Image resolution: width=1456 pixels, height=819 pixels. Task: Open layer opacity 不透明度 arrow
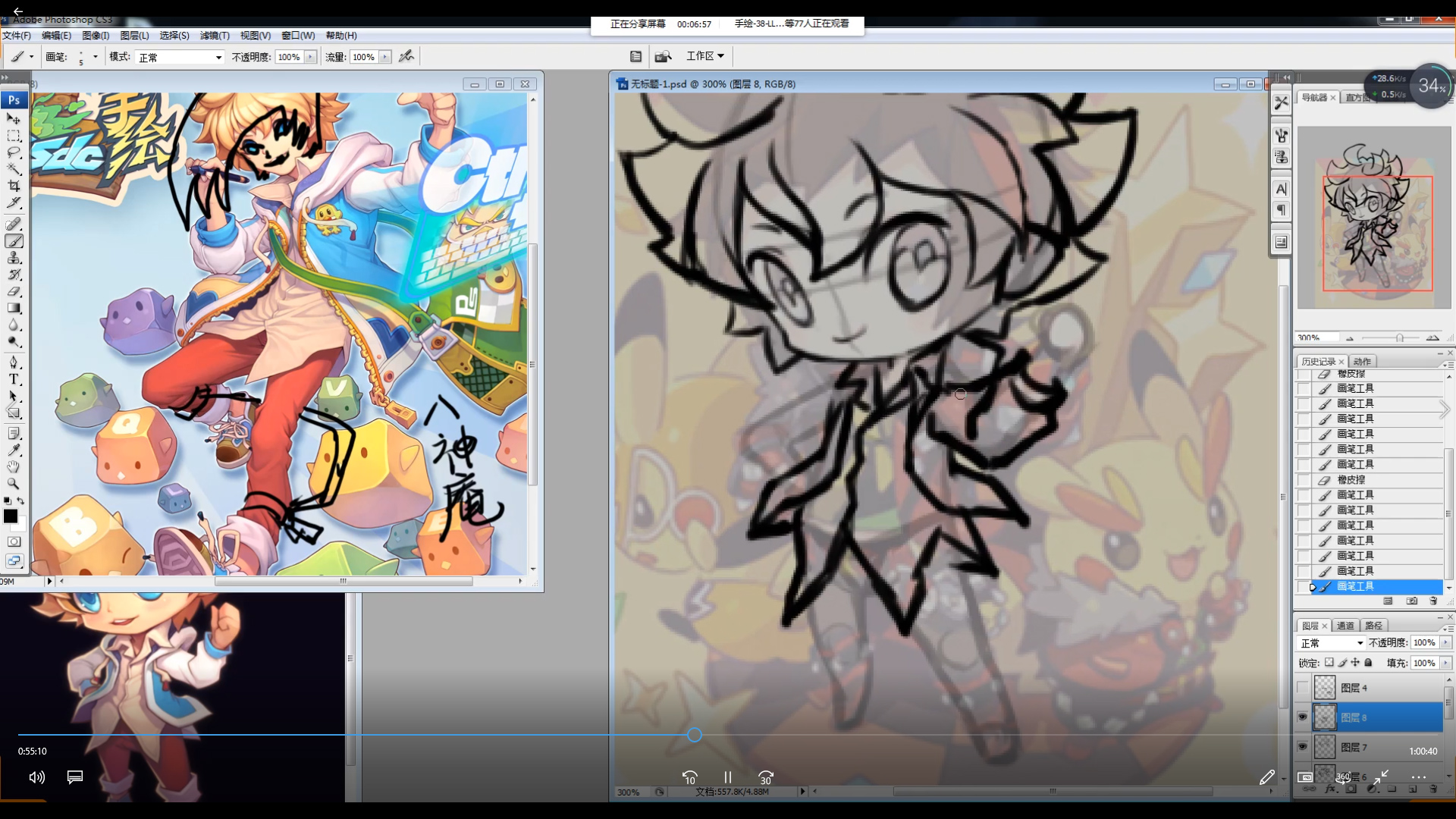1445,642
